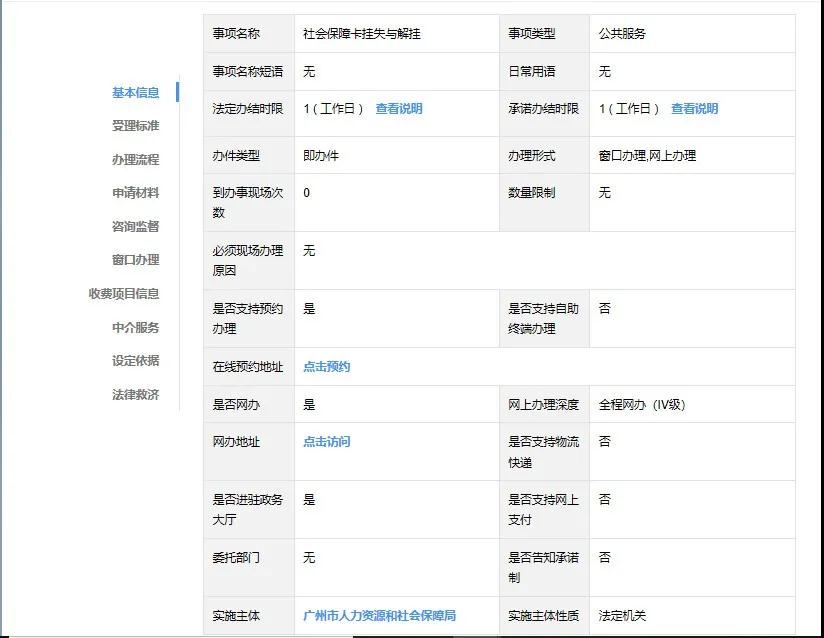
Task: Click 查看说明 beside 承诺办结时限
Action: pos(695,109)
